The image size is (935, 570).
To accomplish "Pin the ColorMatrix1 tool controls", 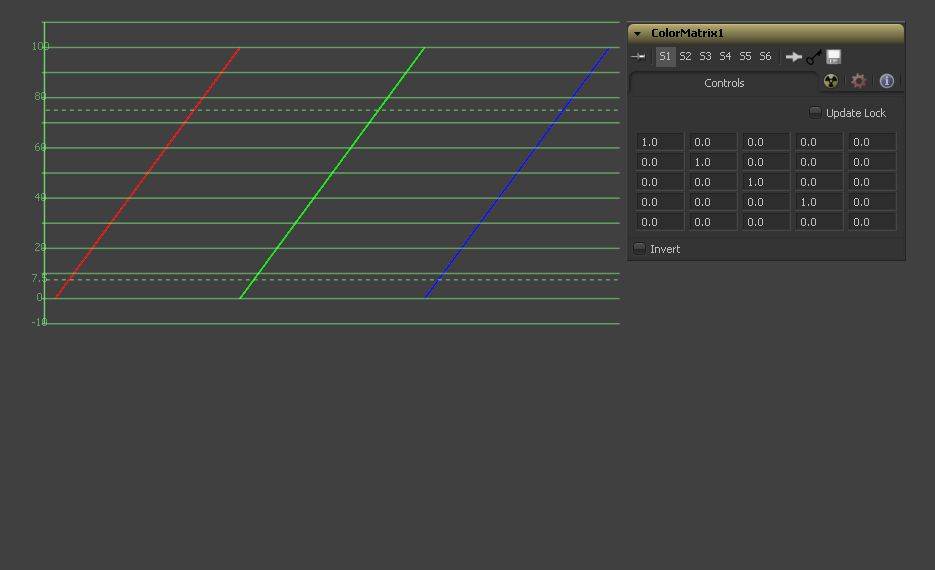I will 638,57.
